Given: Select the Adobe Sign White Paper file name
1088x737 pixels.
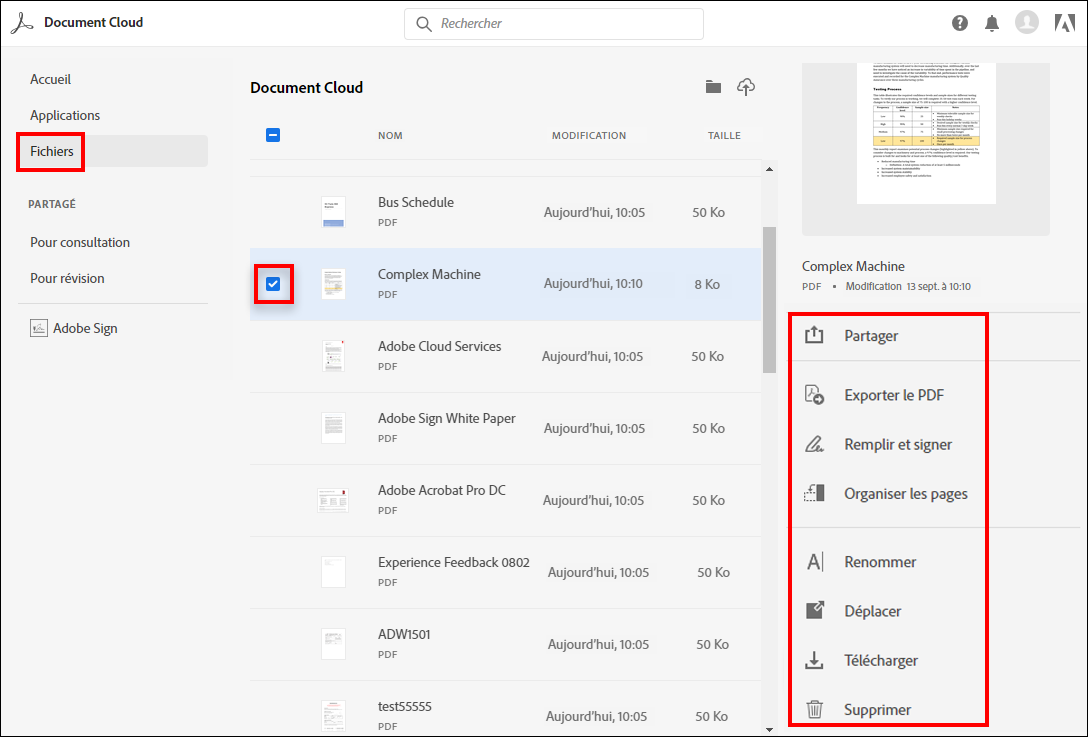Looking at the screenshot, I should coord(446,418).
